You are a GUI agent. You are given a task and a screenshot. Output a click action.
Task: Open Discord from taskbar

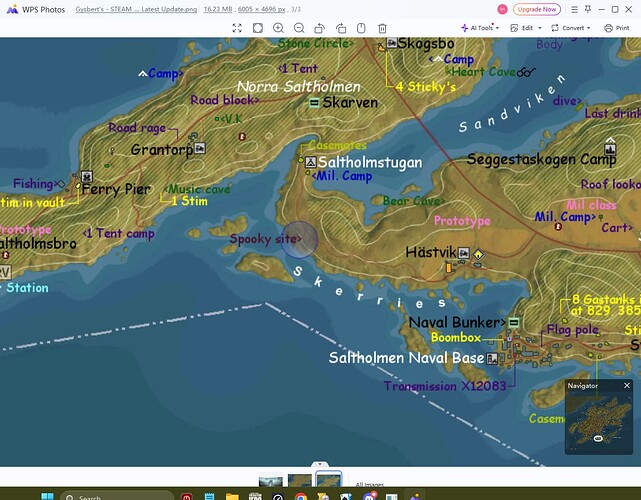pos(369,496)
